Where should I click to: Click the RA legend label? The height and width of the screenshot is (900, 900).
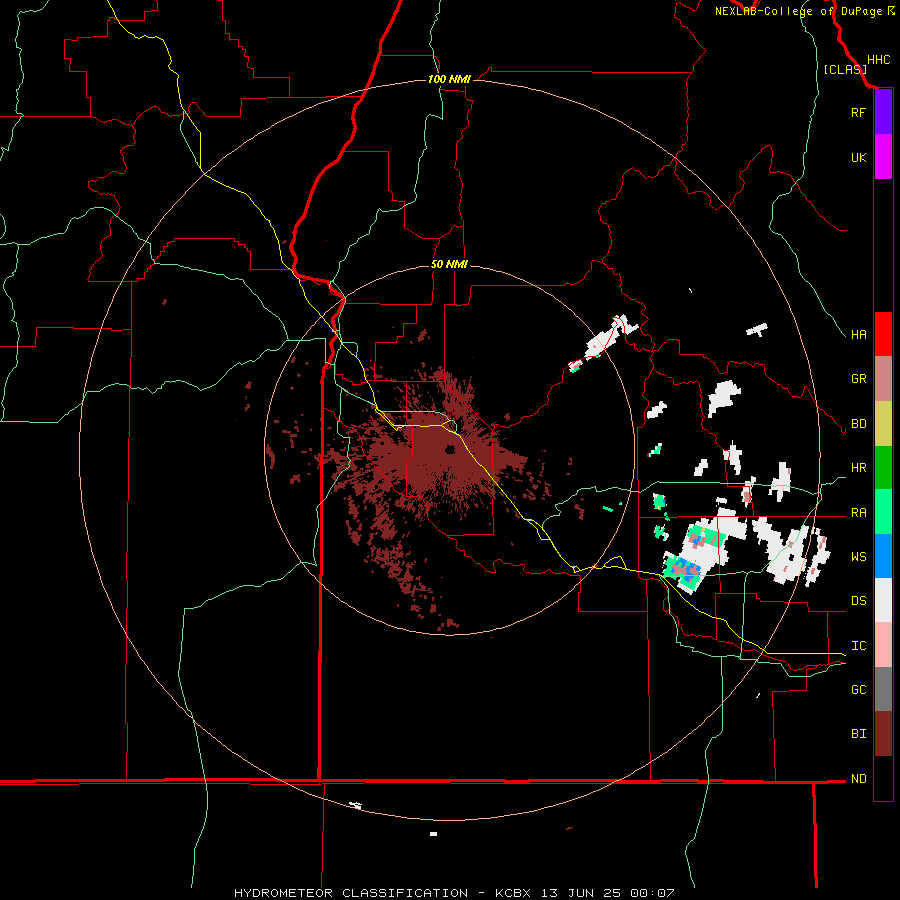858,513
